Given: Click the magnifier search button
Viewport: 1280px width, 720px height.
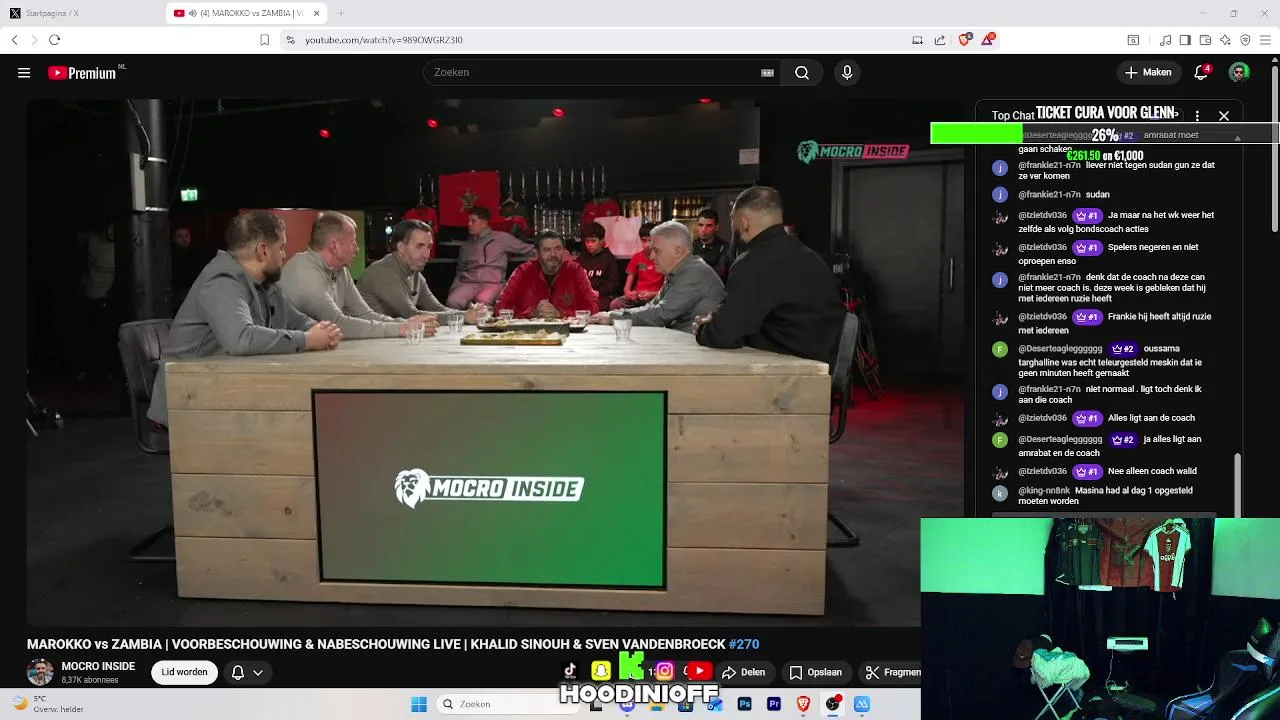Looking at the screenshot, I should 802,73.
